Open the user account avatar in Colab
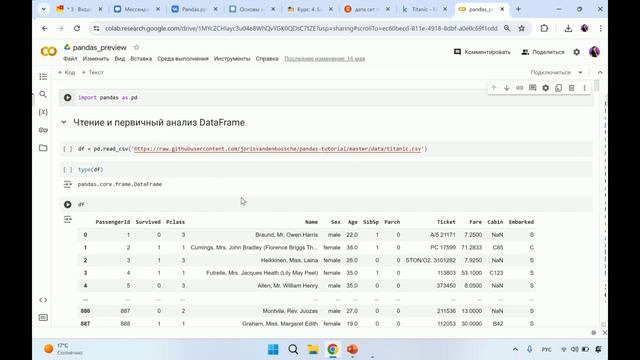Viewport: 640px width, 360px height. pyautogui.click(x=594, y=52)
